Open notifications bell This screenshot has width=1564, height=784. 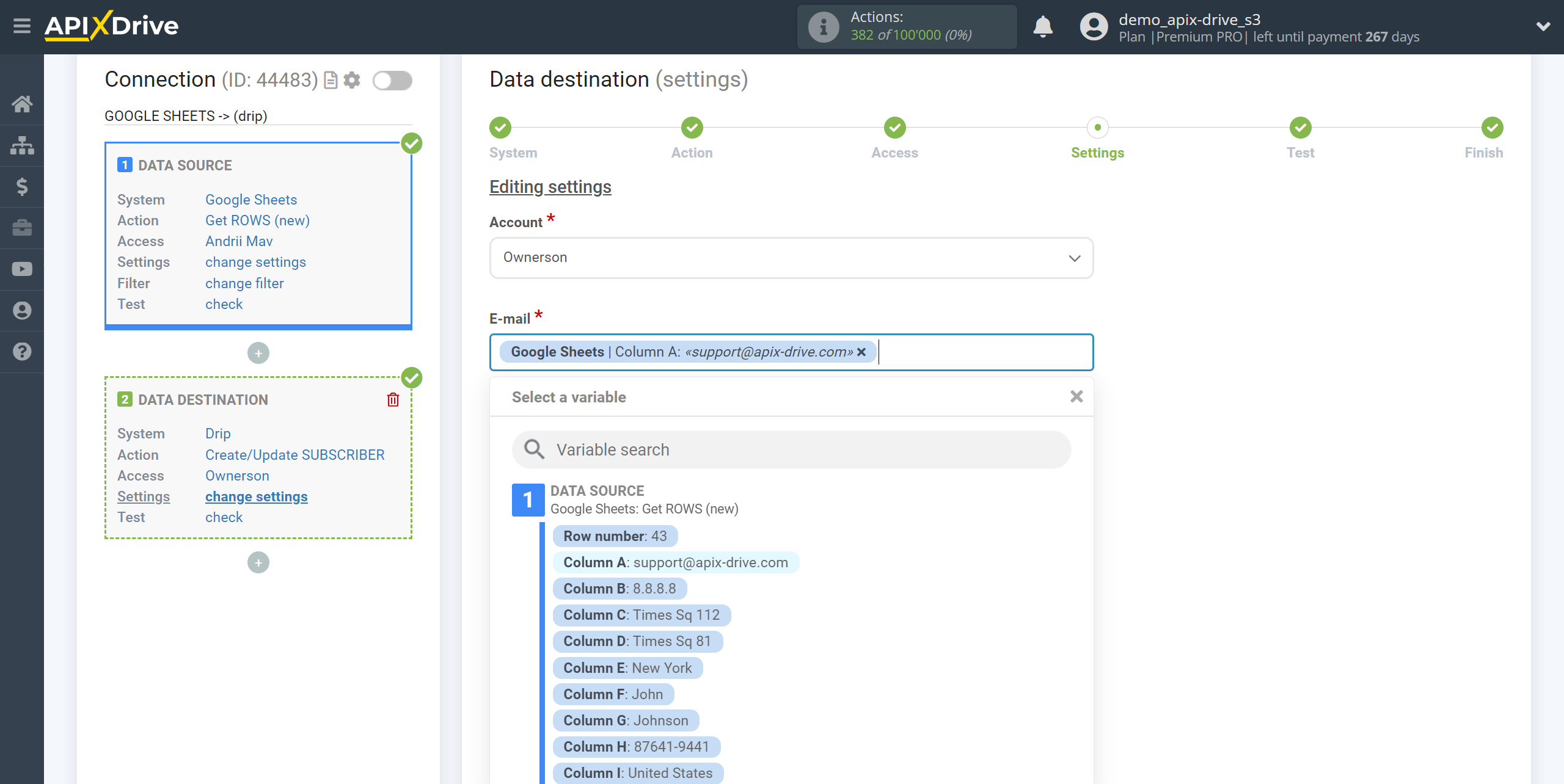(x=1043, y=27)
